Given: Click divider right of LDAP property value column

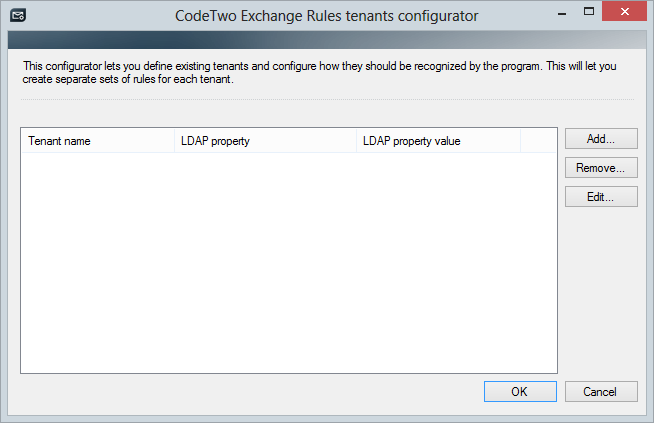Looking at the screenshot, I should click(521, 141).
